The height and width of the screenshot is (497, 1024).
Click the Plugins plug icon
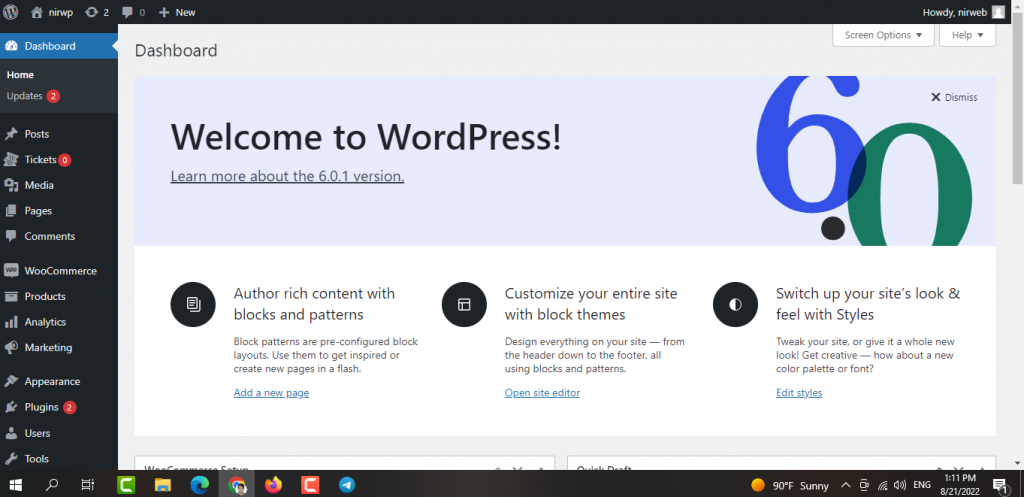[x=11, y=408]
